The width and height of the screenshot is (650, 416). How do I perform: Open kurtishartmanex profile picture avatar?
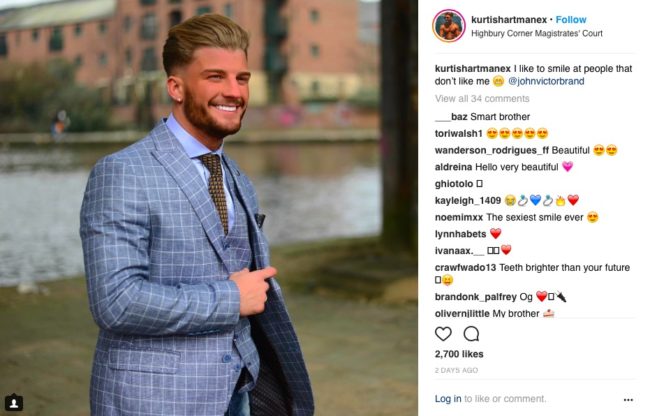pos(449,26)
